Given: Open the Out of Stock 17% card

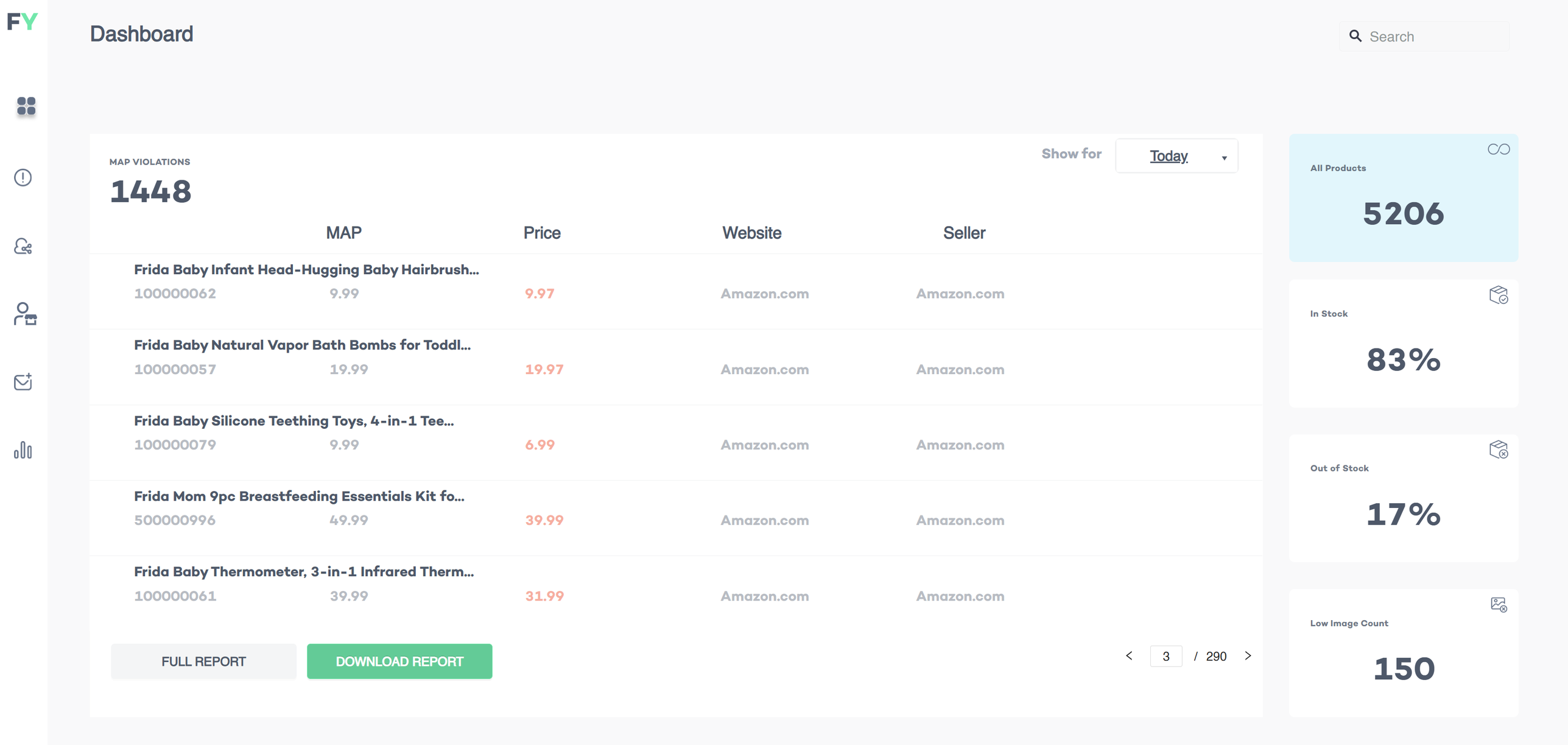Looking at the screenshot, I should [x=1404, y=498].
